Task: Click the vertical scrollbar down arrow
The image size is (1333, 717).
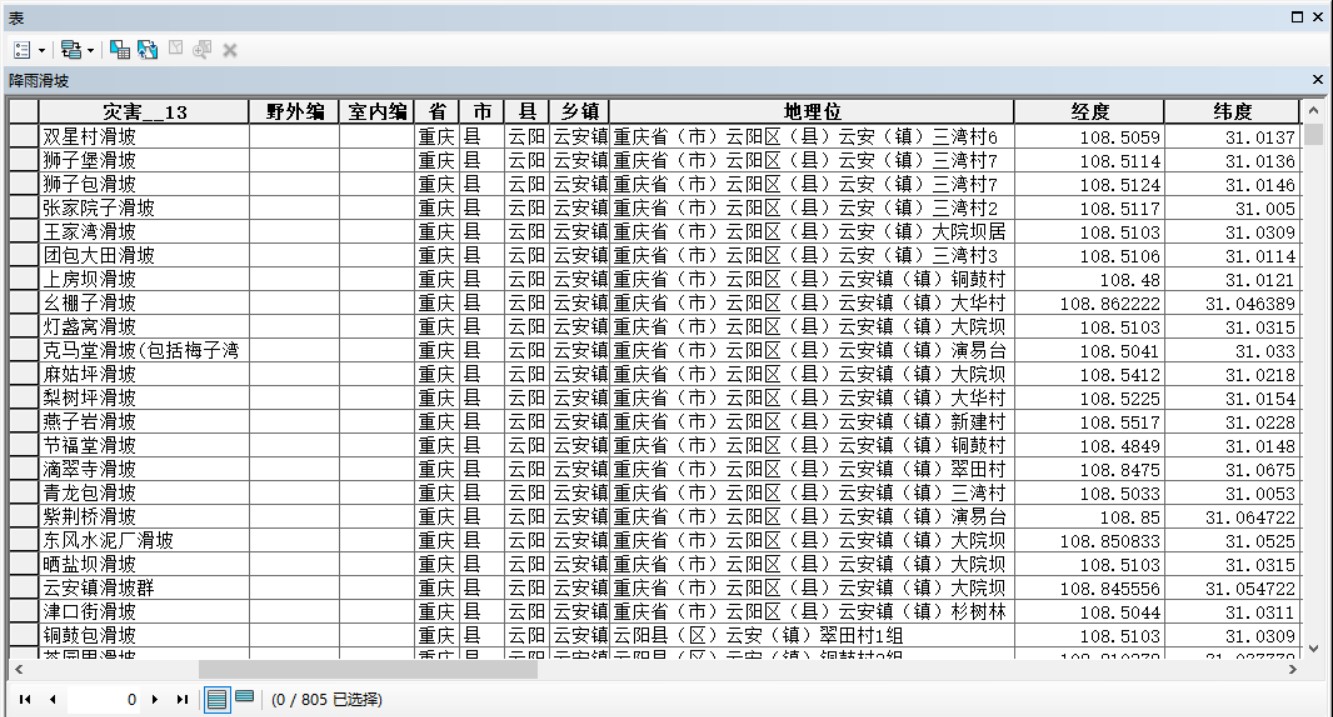Action: [x=1314, y=648]
